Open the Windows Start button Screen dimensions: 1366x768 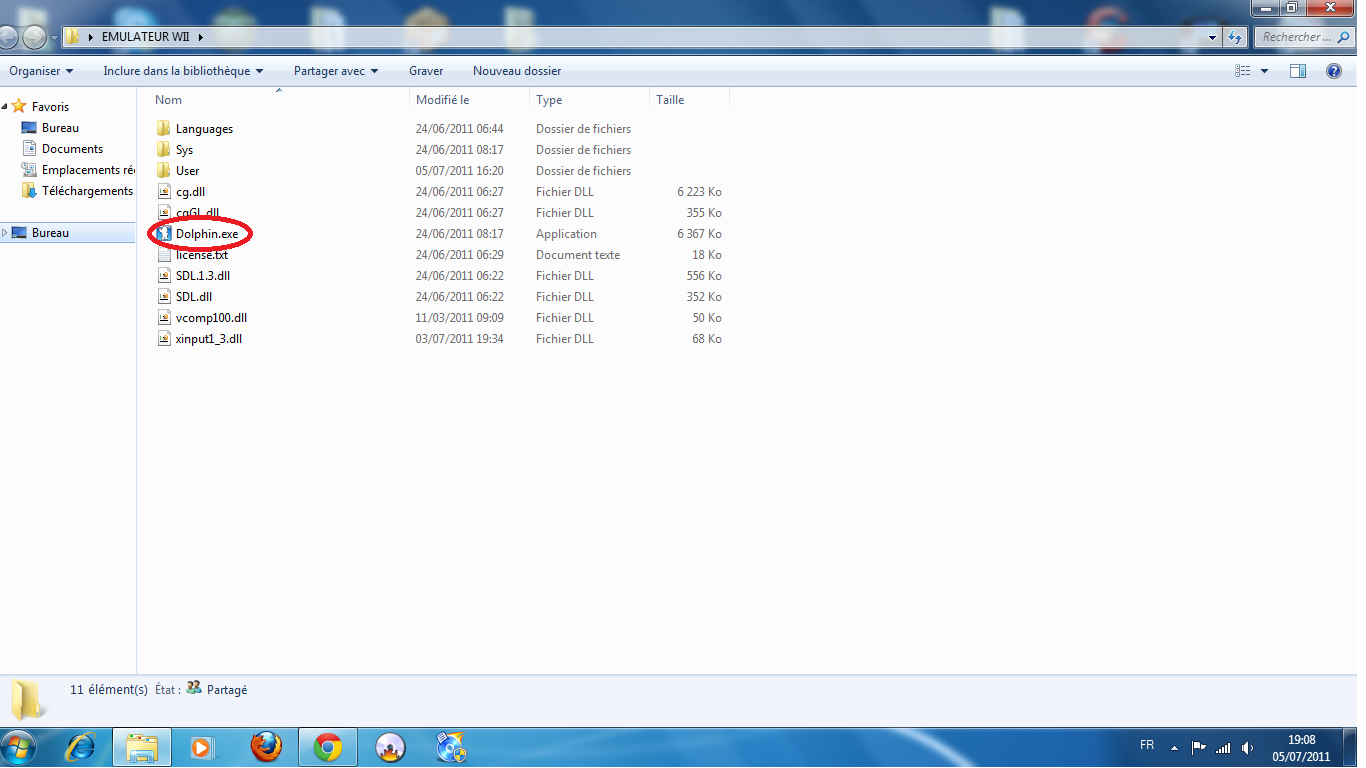pyautogui.click(x=19, y=747)
